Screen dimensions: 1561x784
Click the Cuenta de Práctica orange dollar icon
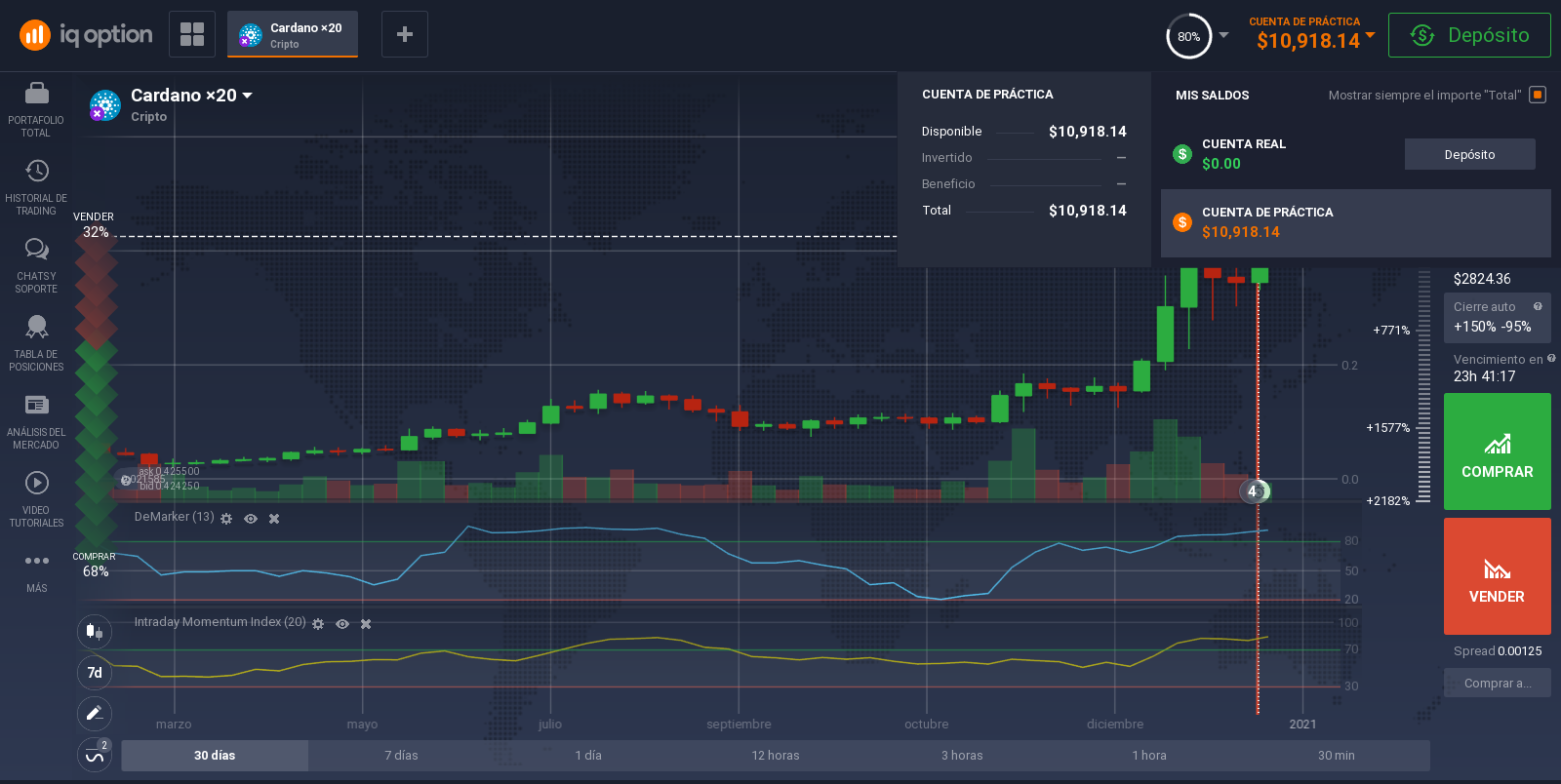pyautogui.click(x=1182, y=222)
